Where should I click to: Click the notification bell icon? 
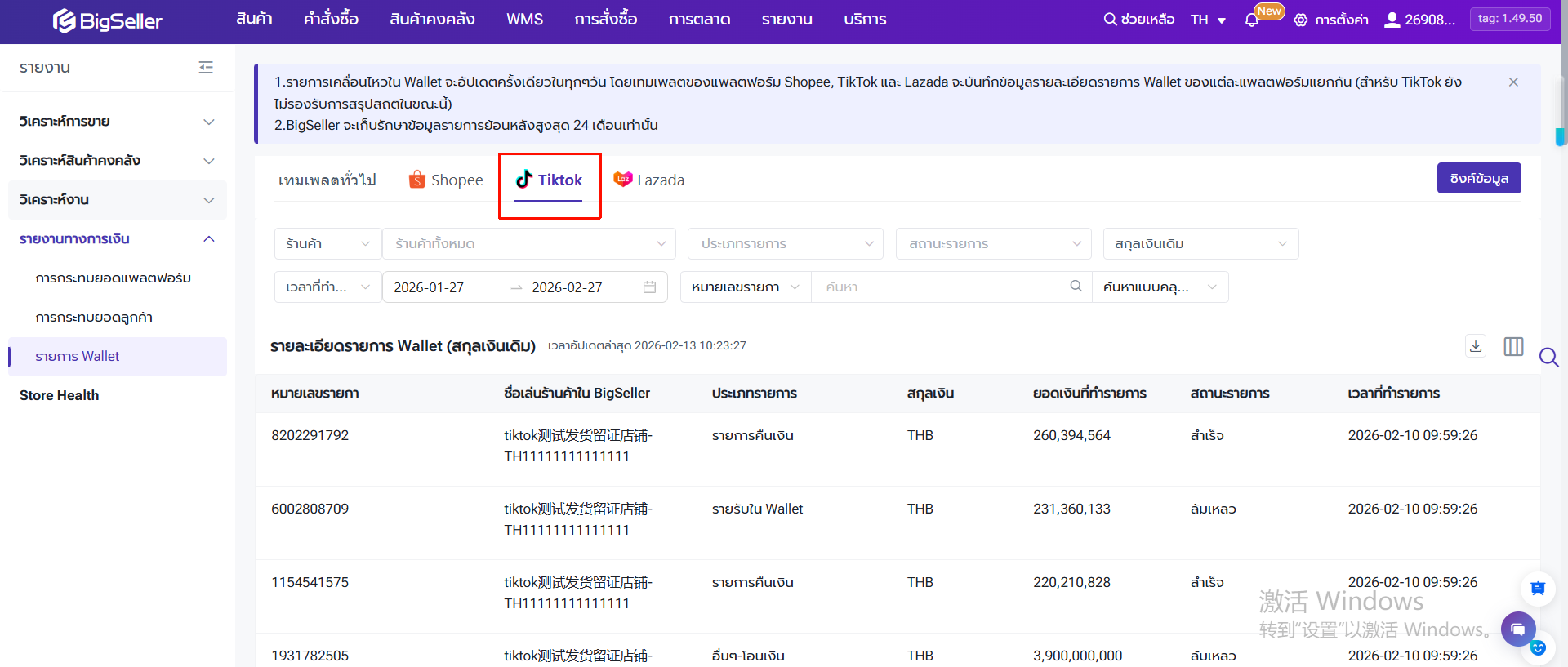[1251, 20]
